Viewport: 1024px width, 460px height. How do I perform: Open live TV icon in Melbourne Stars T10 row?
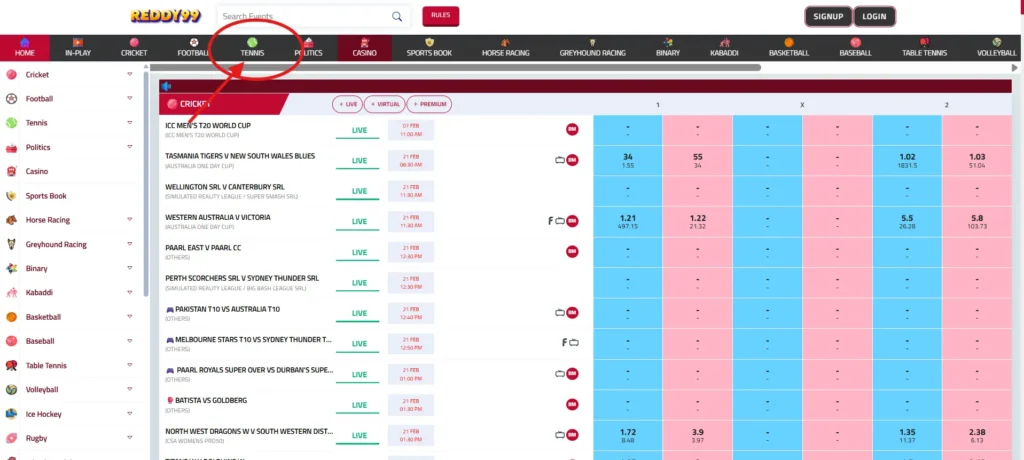pyautogui.click(x=574, y=342)
